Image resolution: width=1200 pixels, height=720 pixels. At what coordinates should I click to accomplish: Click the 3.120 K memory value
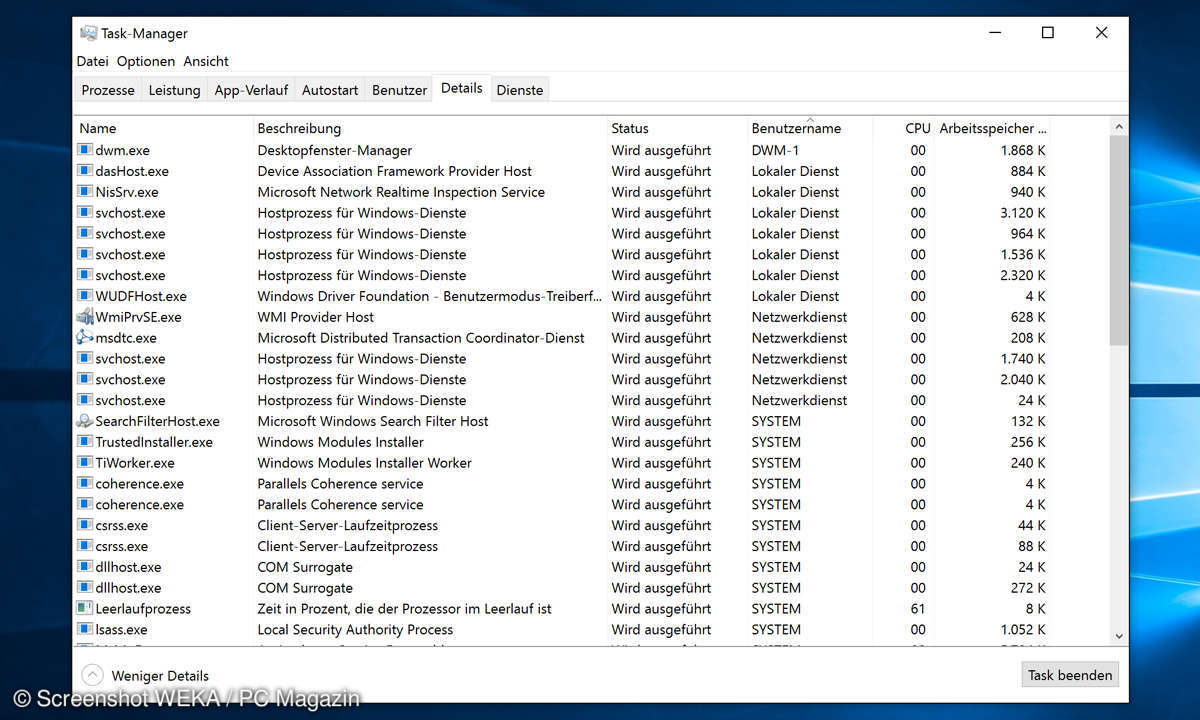1023,213
